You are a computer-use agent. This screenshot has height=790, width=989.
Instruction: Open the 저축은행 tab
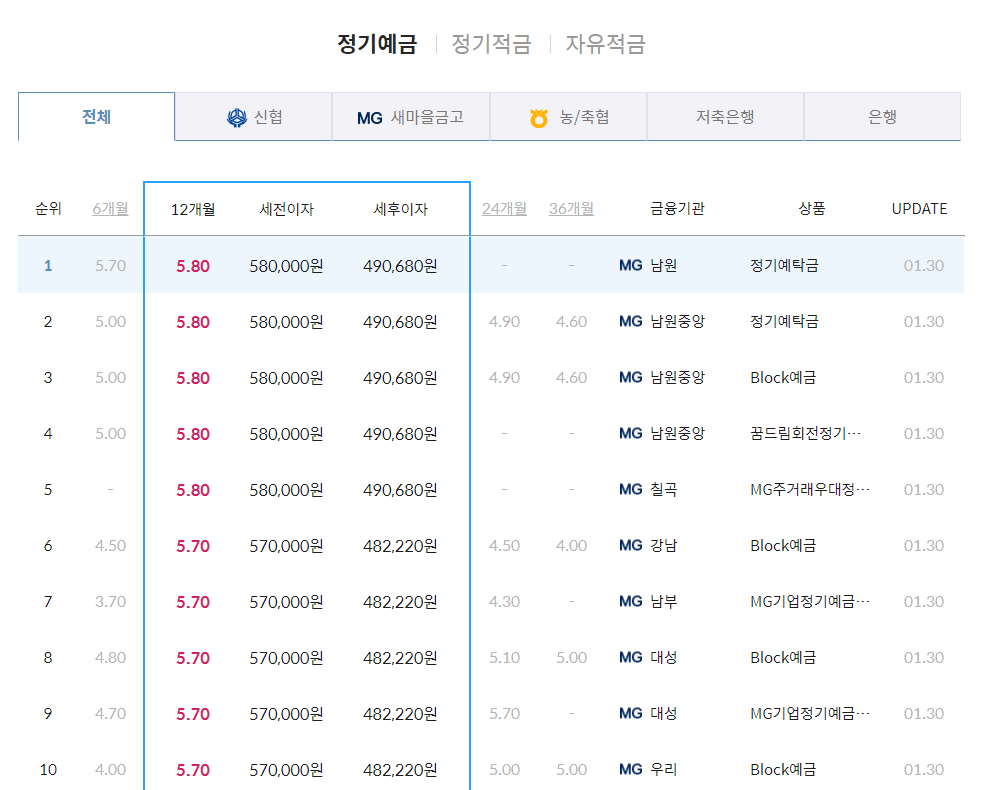(x=725, y=117)
